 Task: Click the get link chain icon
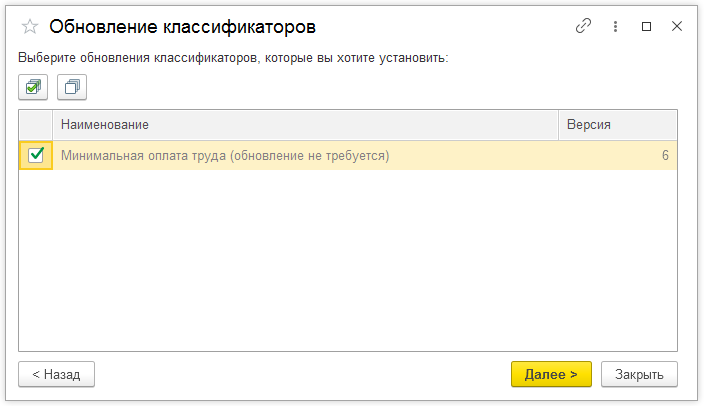(x=584, y=27)
